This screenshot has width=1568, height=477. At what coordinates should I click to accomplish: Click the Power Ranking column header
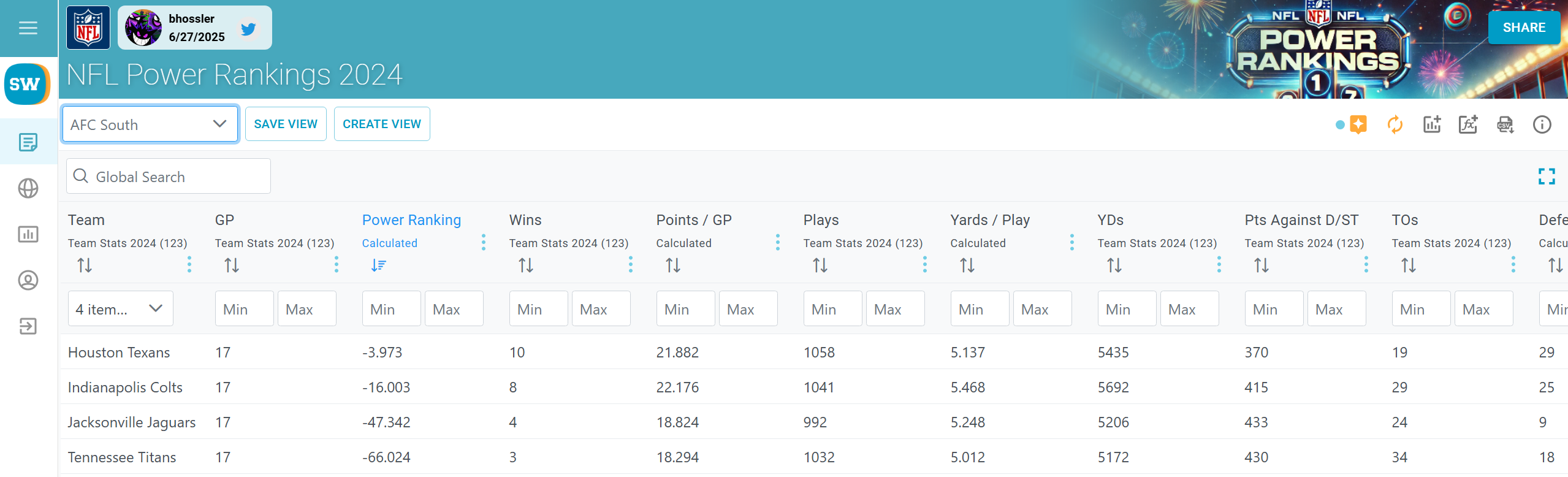pos(411,220)
